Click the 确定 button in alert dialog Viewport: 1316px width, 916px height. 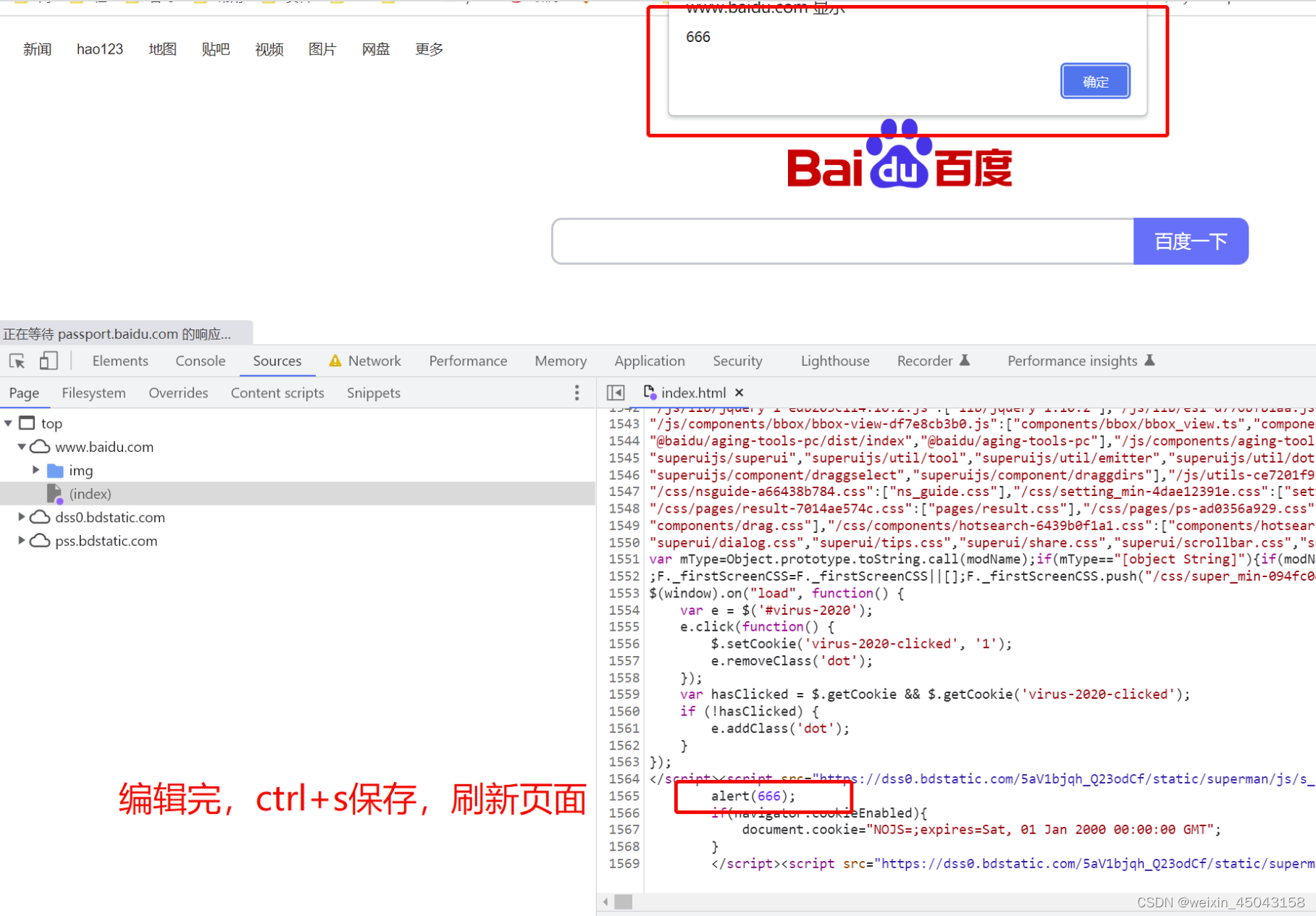[1095, 81]
